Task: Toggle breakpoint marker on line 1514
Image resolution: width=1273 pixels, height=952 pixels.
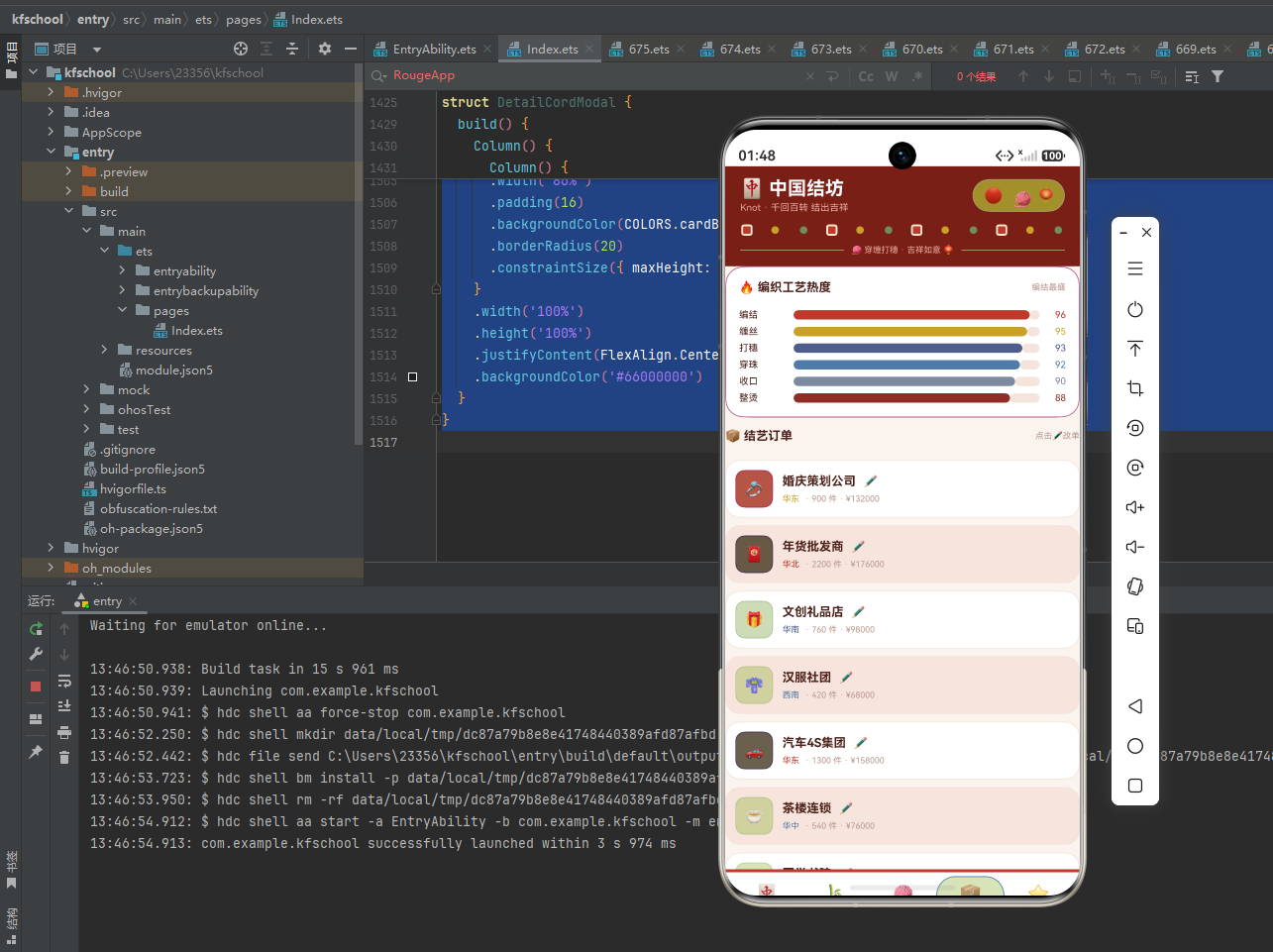Action: [x=413, y=377]
